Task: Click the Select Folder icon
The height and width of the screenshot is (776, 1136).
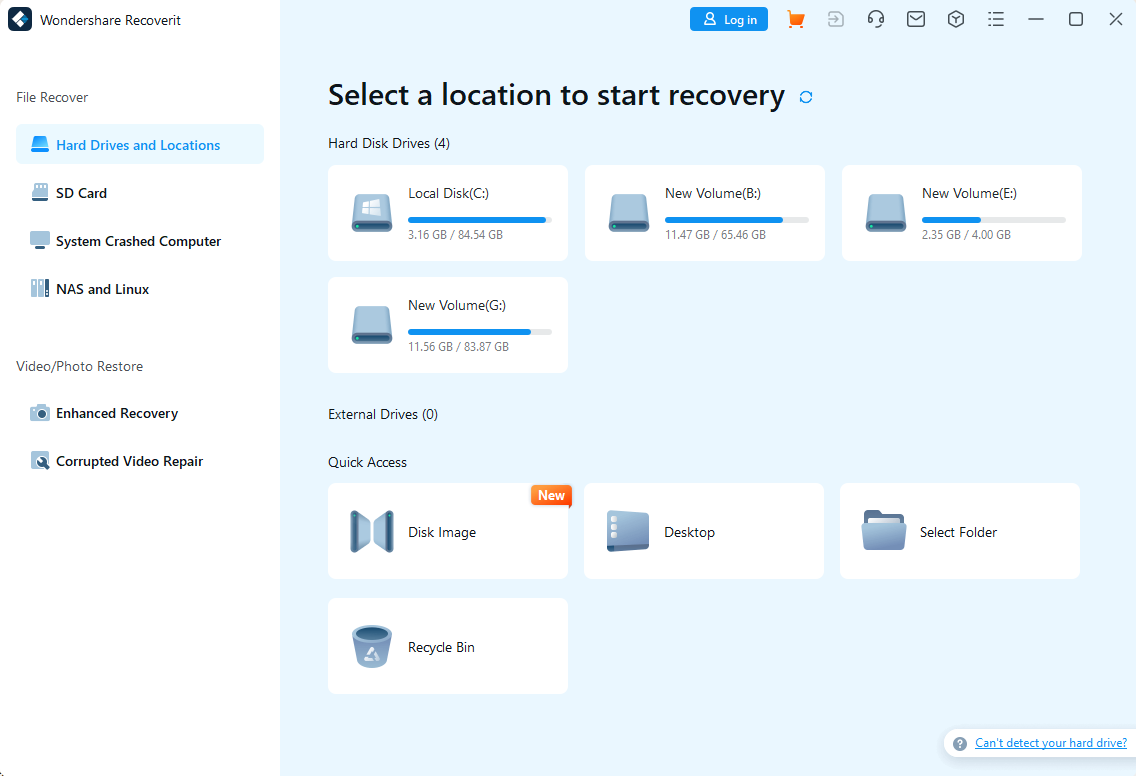Action: coord(884,530)
